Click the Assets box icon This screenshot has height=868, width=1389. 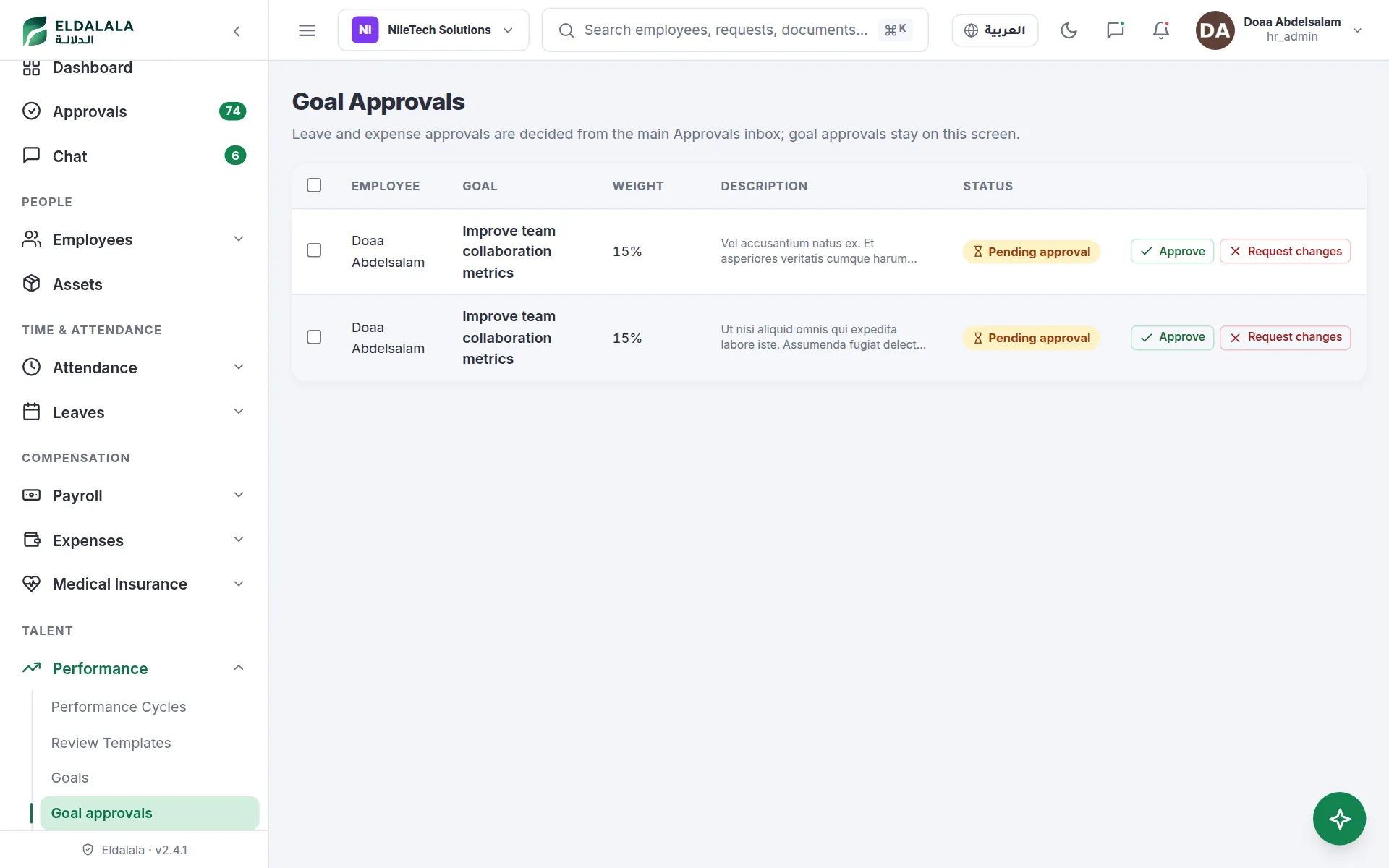click(x=31, y=284)
